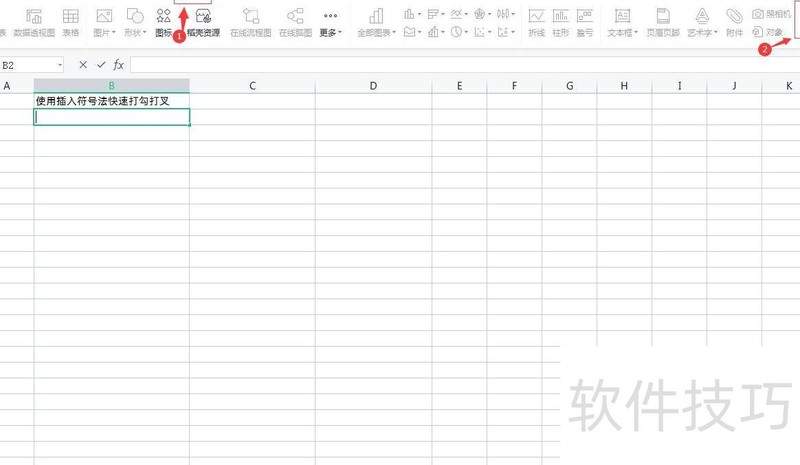Click the column chart icon
The height and width of the screenshot is (465, 800).
409,14
